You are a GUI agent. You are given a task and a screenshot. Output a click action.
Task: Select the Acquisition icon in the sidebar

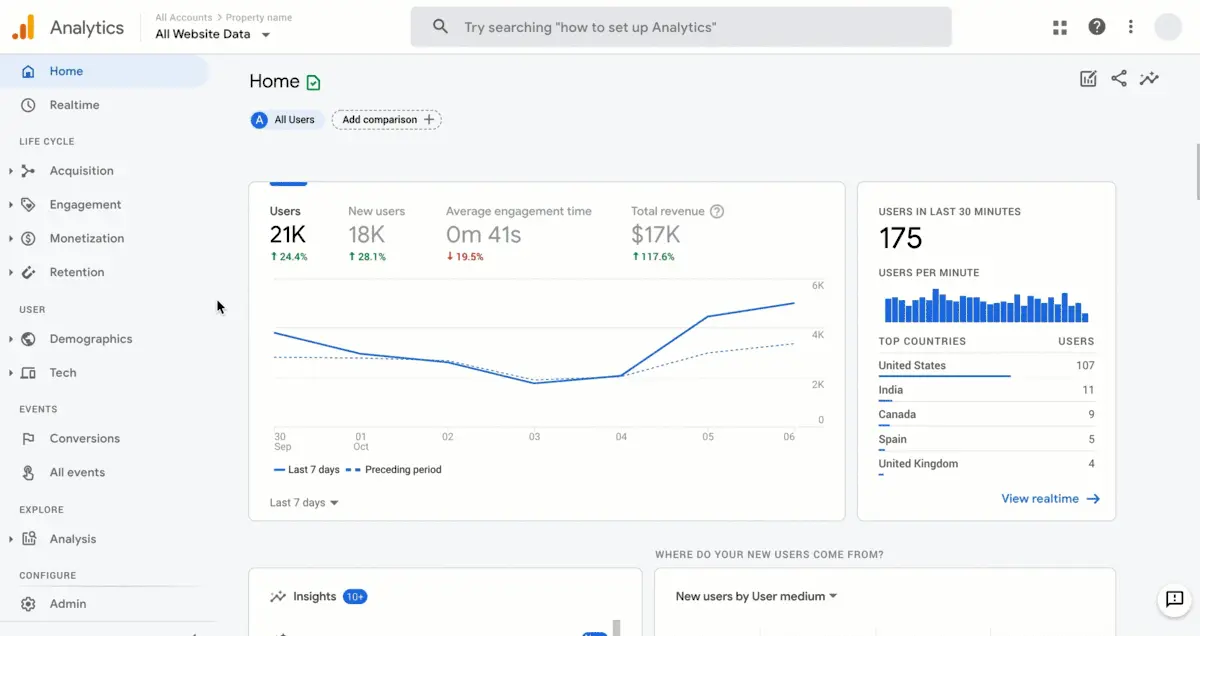pos(27,170)
